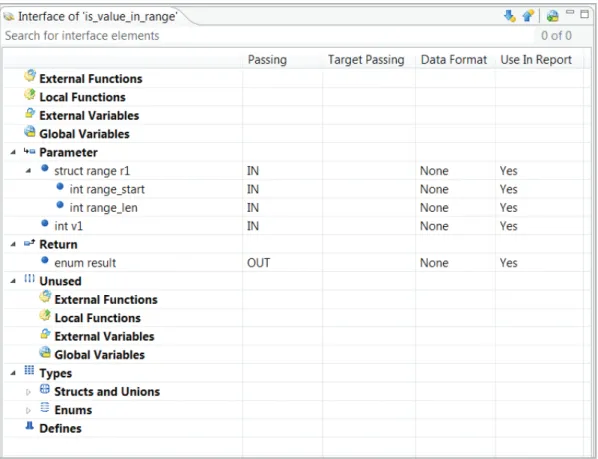Click the Local Functions icon under Unused
The image size is (598, 459).
tap(45, 315)
